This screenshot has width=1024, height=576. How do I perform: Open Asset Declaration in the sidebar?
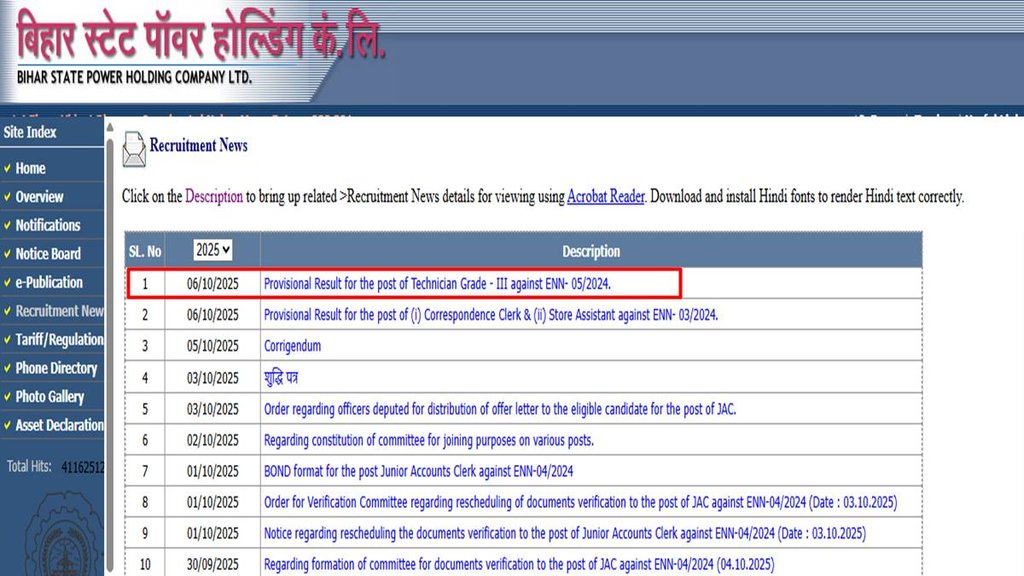59,425
